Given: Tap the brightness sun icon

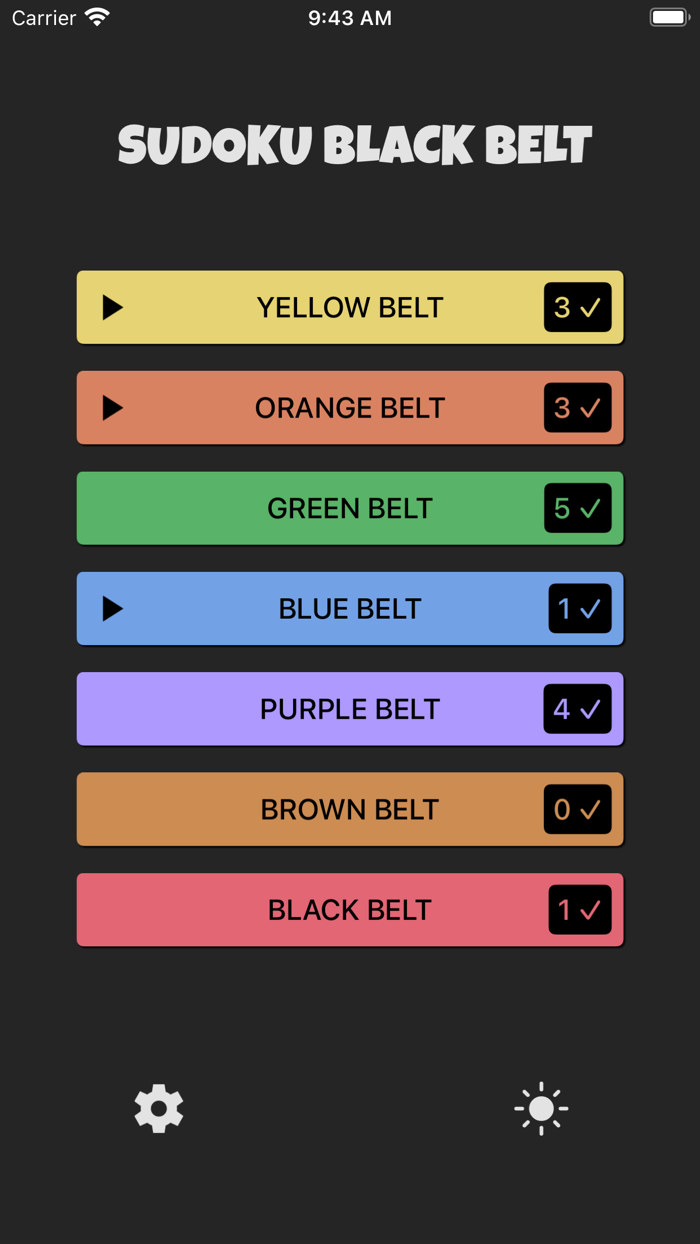Looking at the screenshot, I should tap(540, 1108).
